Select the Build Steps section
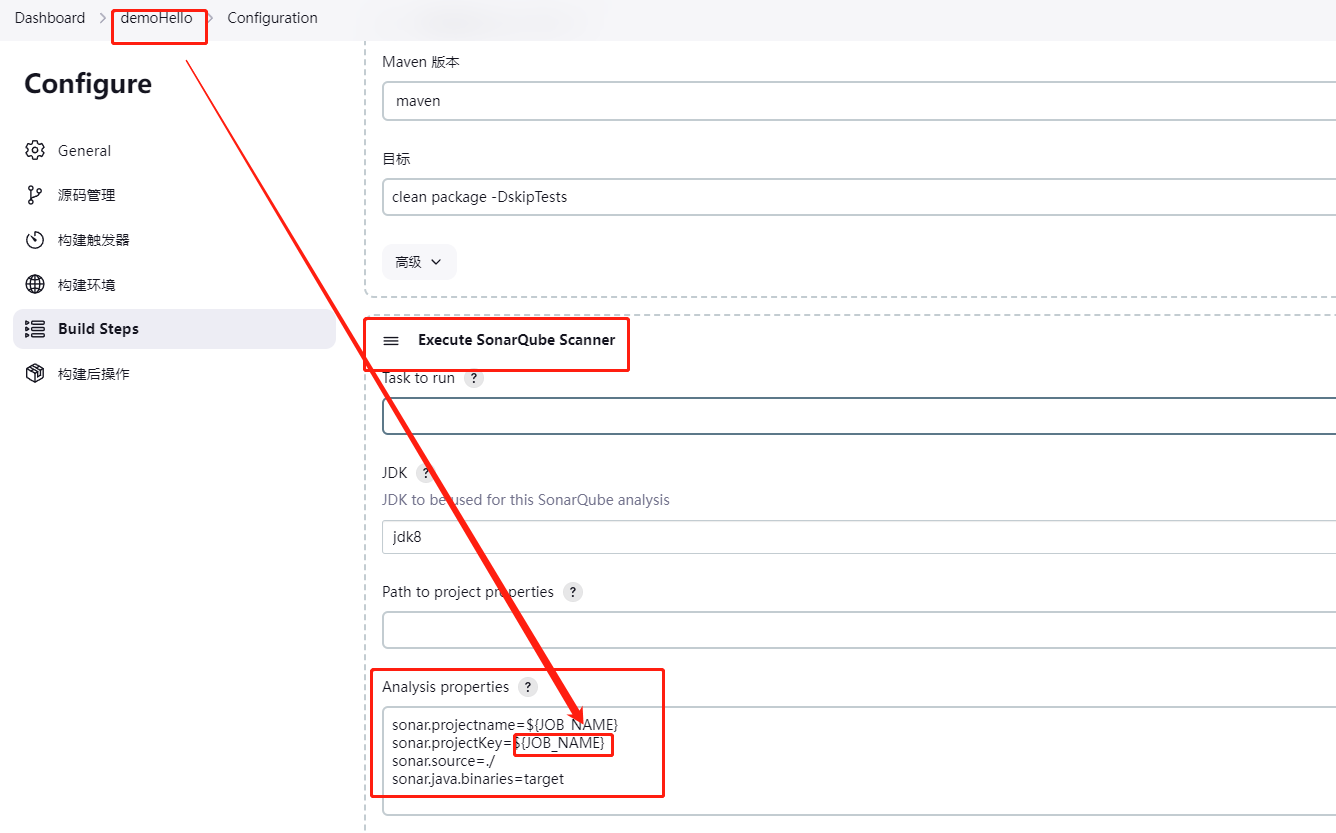Viewport: 1336px width, 833px height. click(x=174, y=329)
